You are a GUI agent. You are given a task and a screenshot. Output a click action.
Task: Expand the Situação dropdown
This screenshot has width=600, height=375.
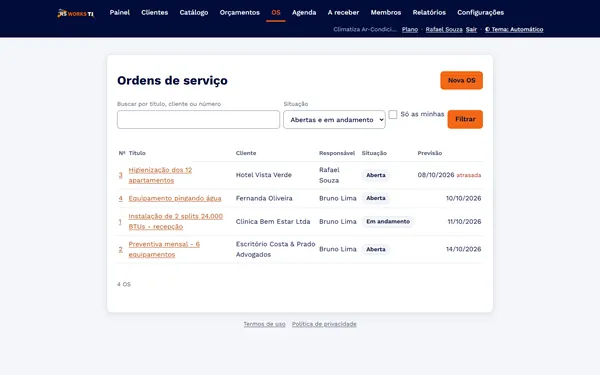[x=334, y=119]
